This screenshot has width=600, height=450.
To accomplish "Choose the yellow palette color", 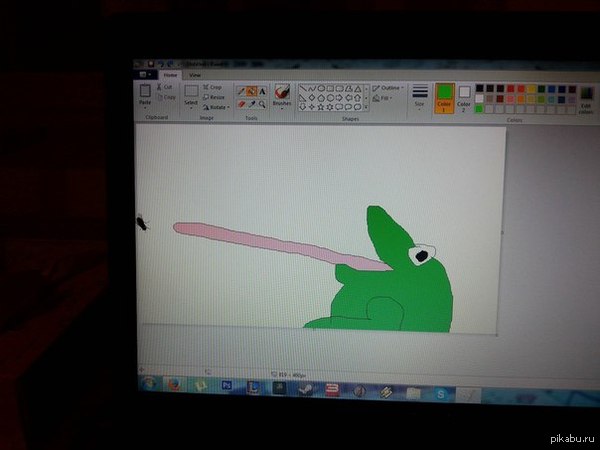I will tap(531, 89).
